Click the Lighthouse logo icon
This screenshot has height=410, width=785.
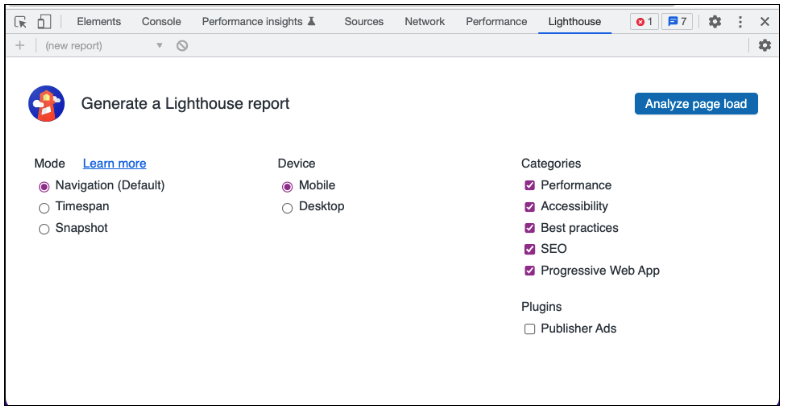tap(47, 104)
